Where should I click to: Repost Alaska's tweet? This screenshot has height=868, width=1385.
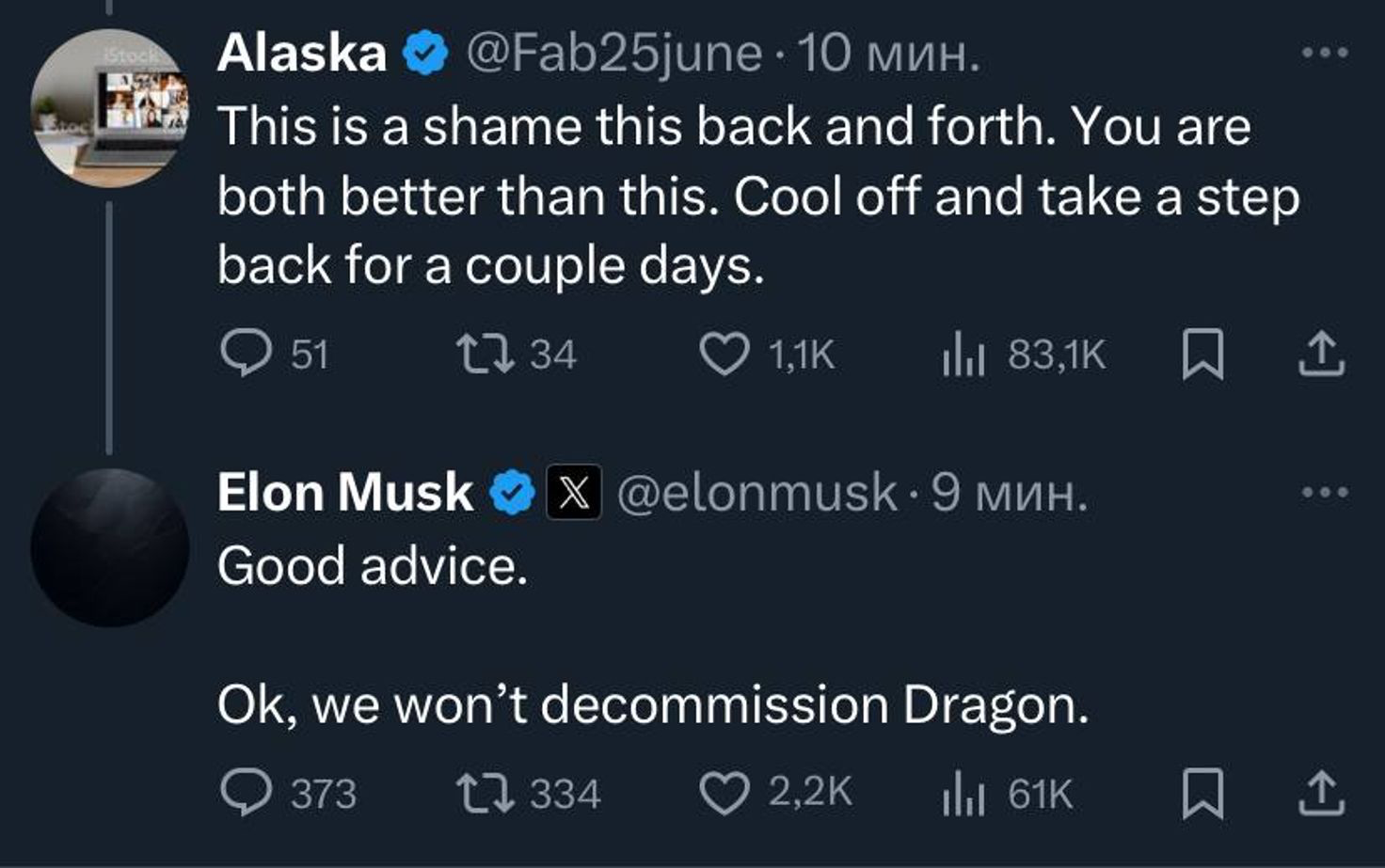coord(485,355)
